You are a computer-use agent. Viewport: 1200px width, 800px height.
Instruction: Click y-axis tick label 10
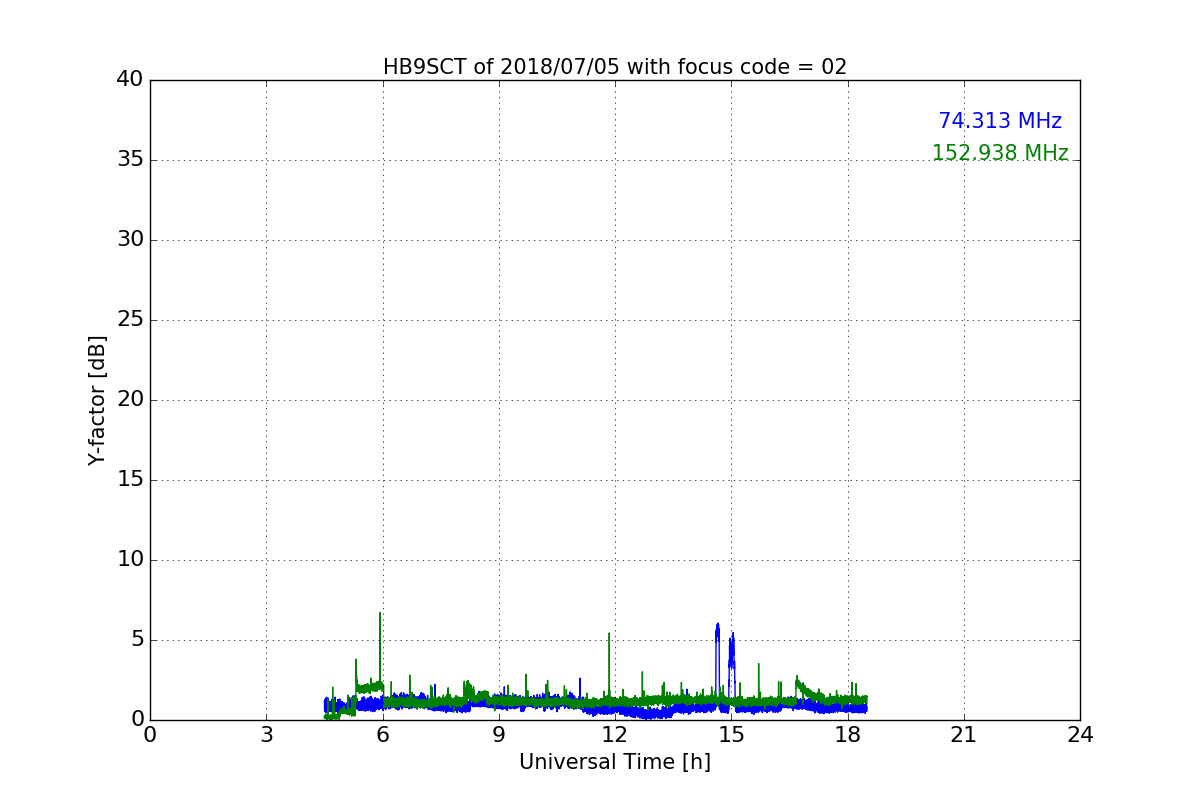pos(130,559)
